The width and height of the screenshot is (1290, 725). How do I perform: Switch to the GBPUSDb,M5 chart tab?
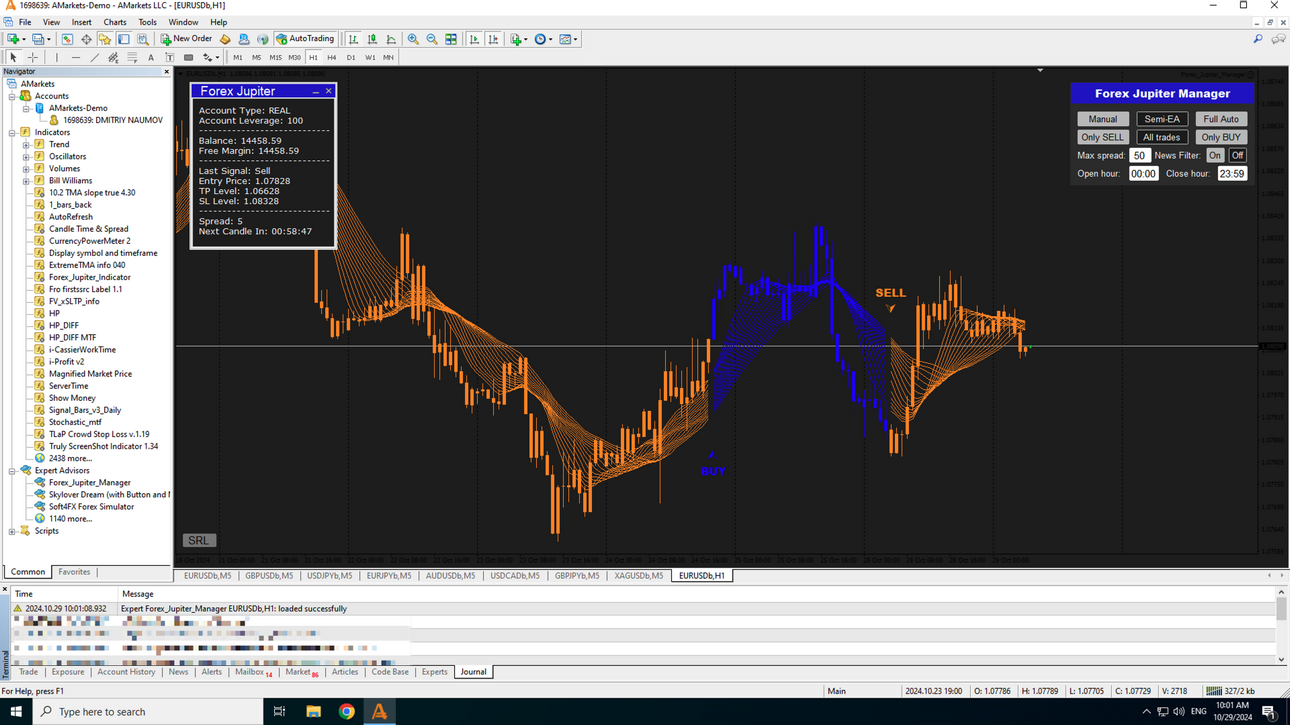[269, 576]
